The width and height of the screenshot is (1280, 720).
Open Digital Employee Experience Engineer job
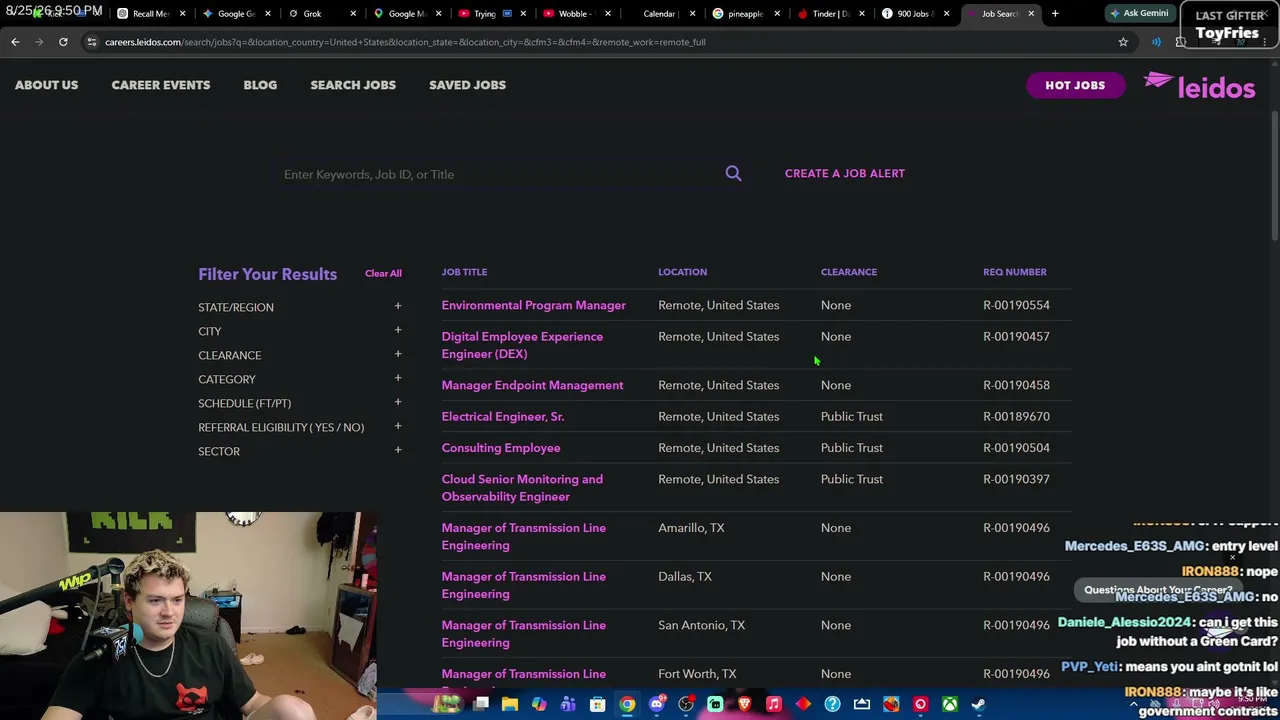[x=522, y=345]
